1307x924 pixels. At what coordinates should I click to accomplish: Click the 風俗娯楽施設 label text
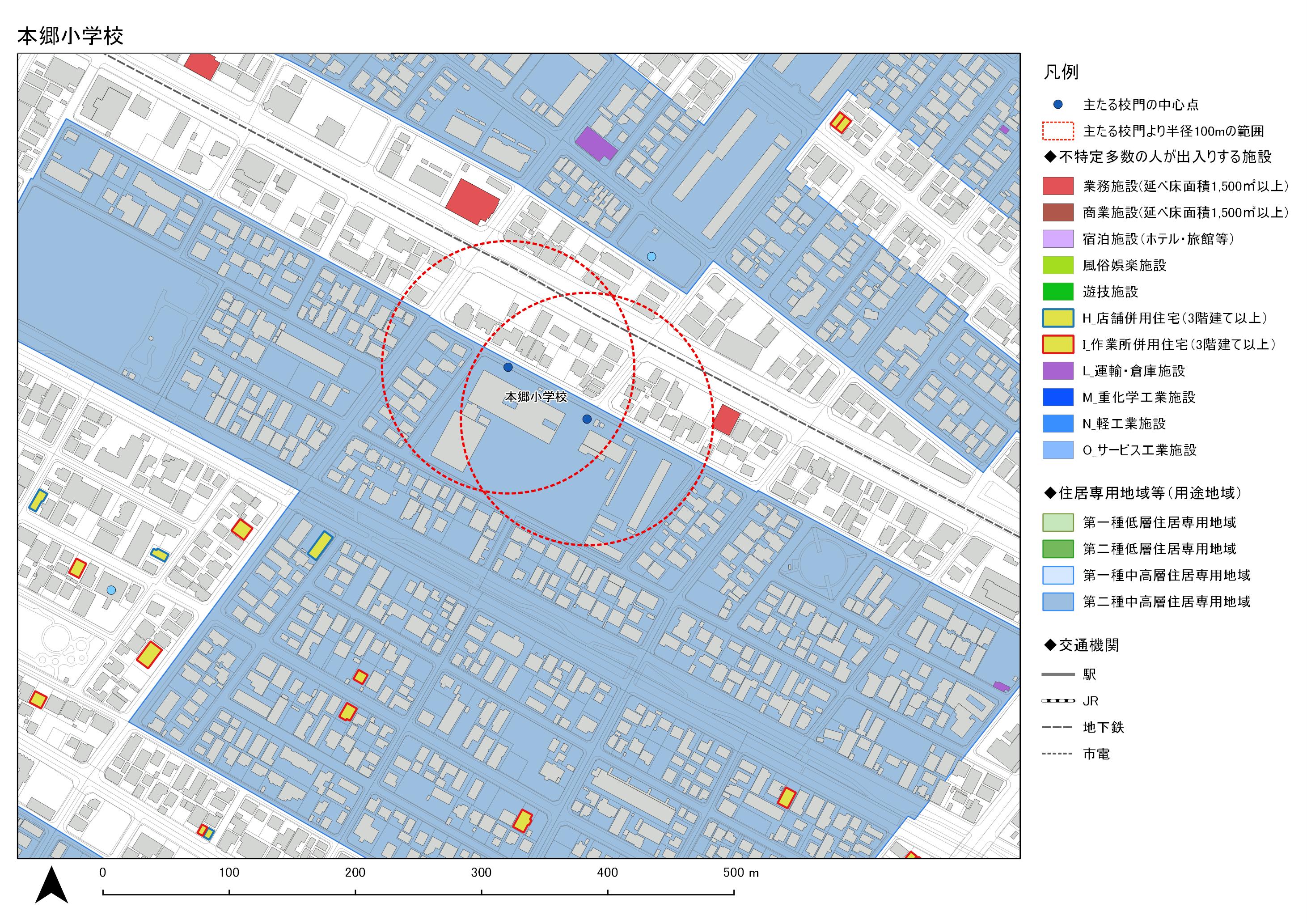[x=1124, y=265]
